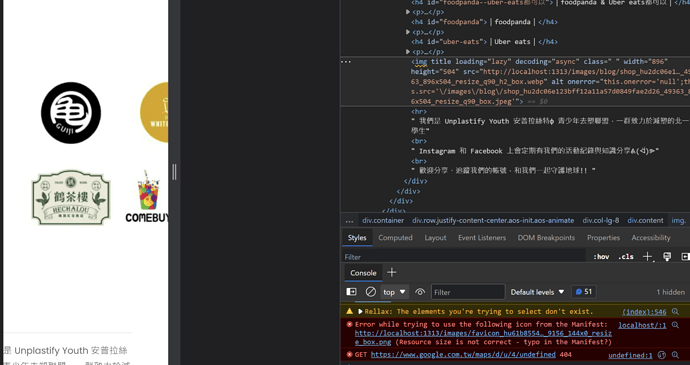This screenshot has height=365, width=690.
Task: Clear the console with the ban icon
Action: click(371, 292)
